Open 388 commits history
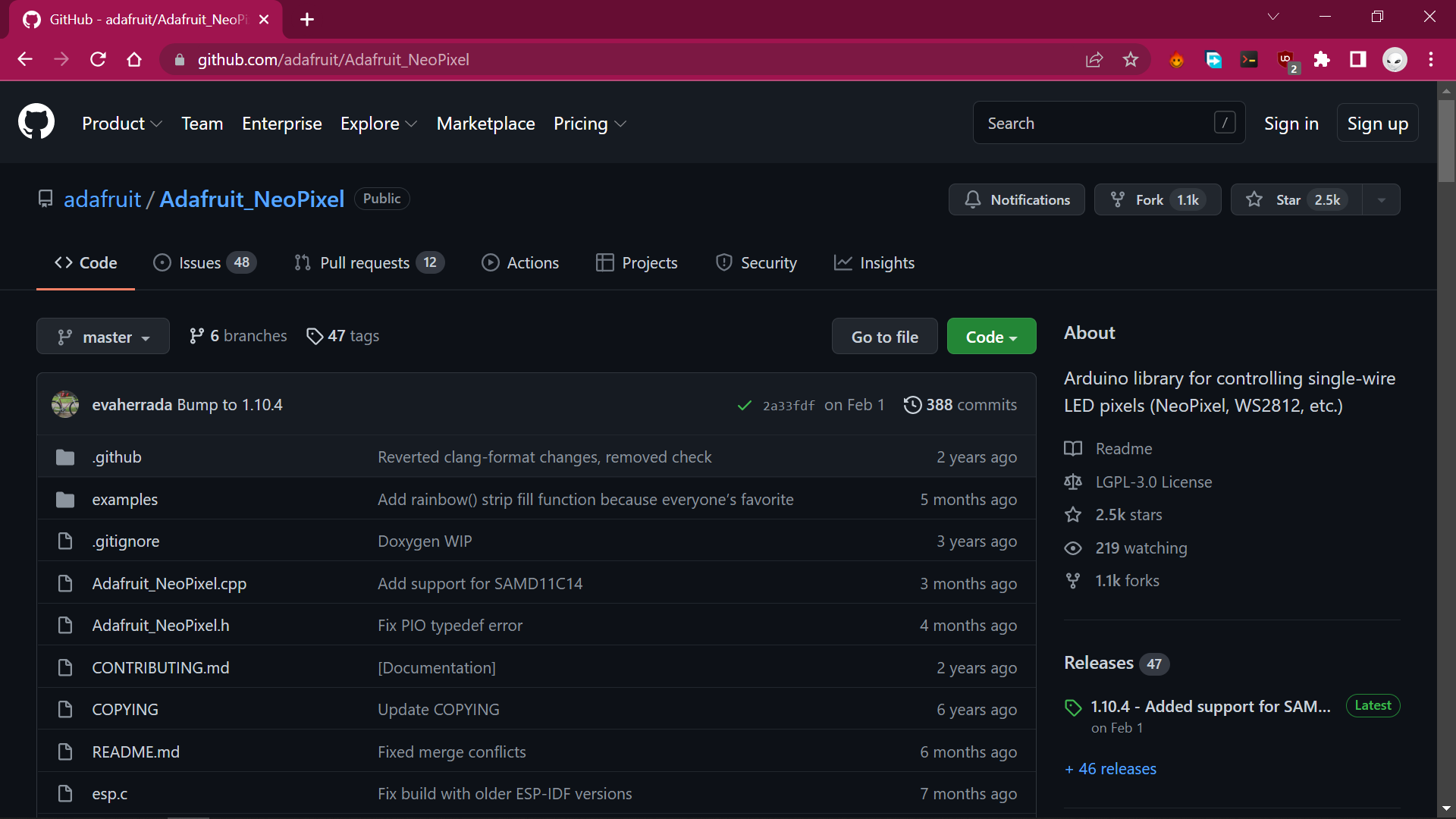Image resolution: width=1456 pixels, height=819 pixels. [961, 404]
